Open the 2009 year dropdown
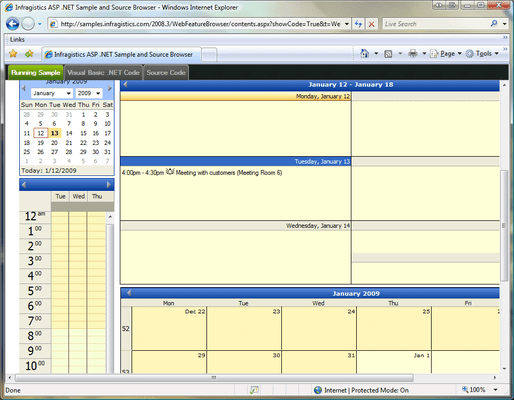The image size is (514, 400). pyautogui.click(x=89, y=93)
